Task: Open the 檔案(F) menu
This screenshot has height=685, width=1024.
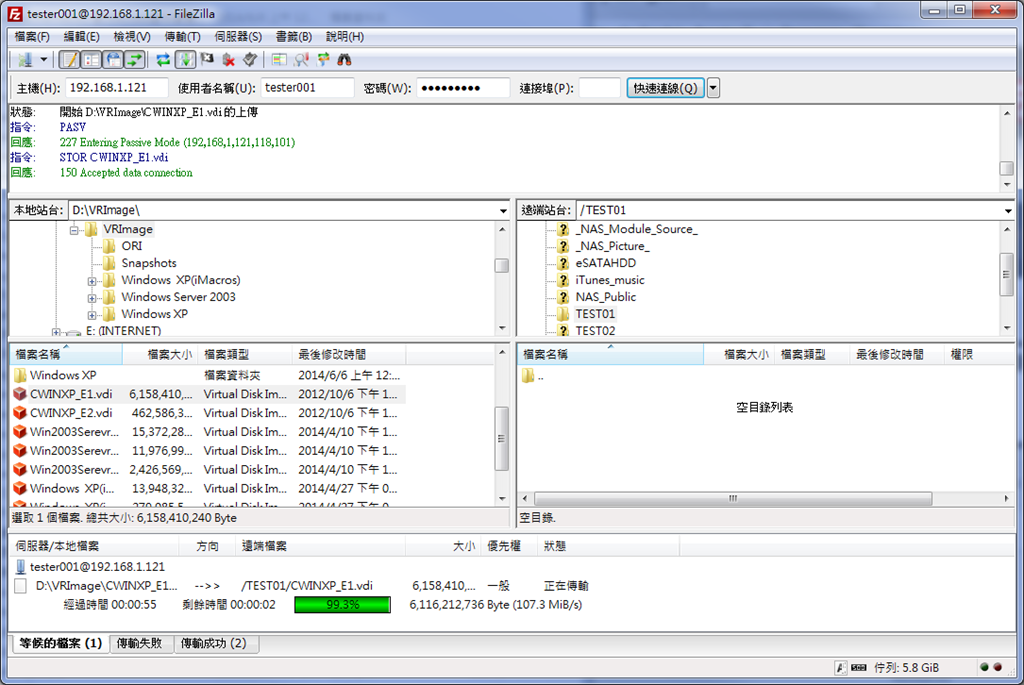Action: click(32, 37)
